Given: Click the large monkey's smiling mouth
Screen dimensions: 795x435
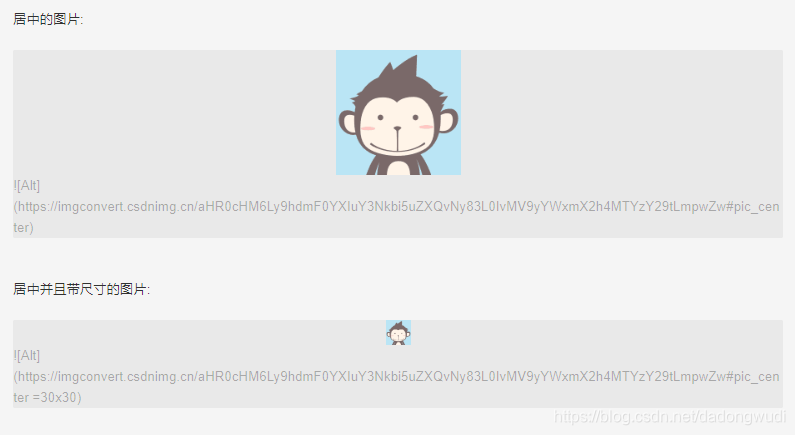Looking at the screenshot, I should tap(398, 149).
